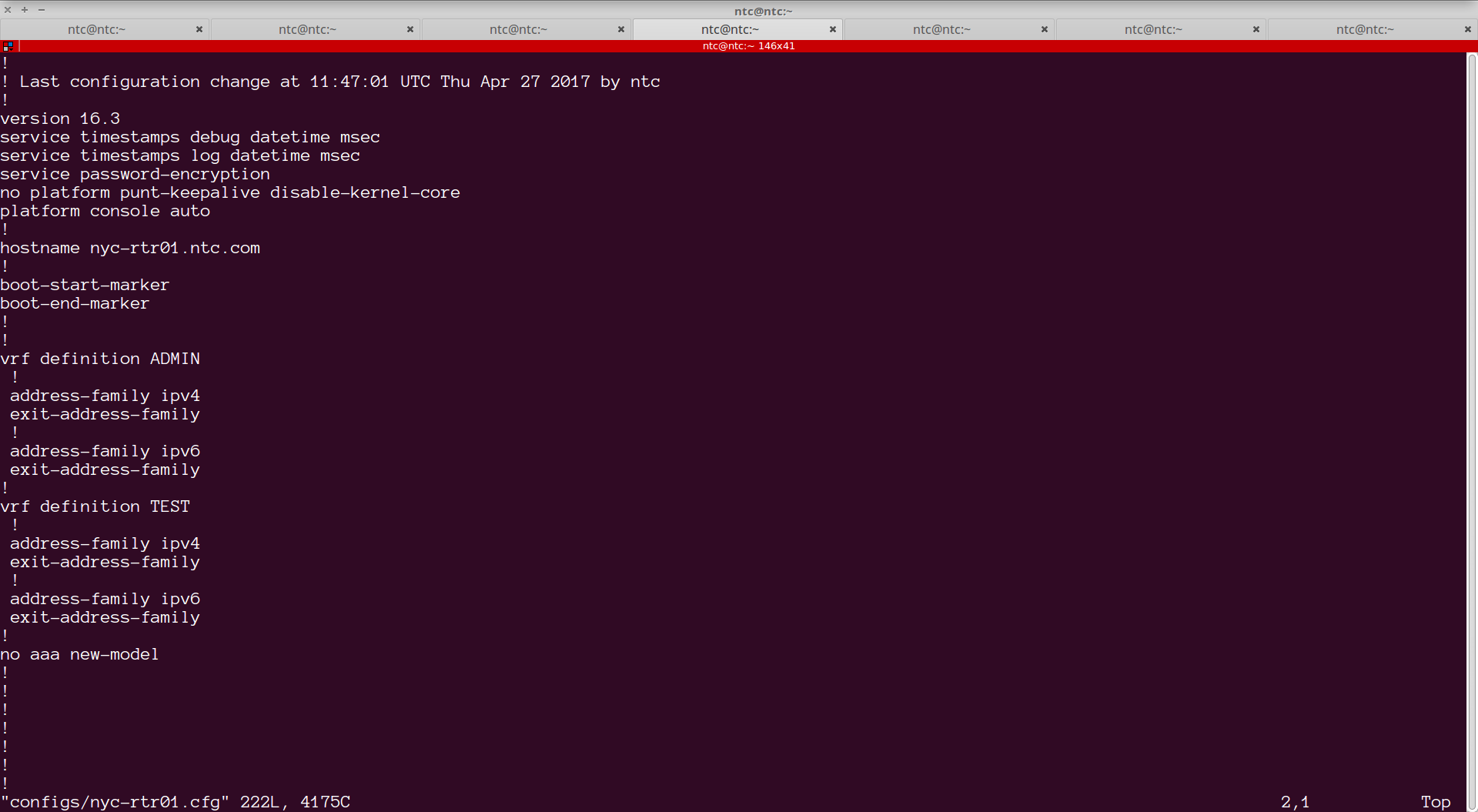This screenshot has width=1478, height=812.
Task: Click the version 16.3 line
Action: pos(60,118)
